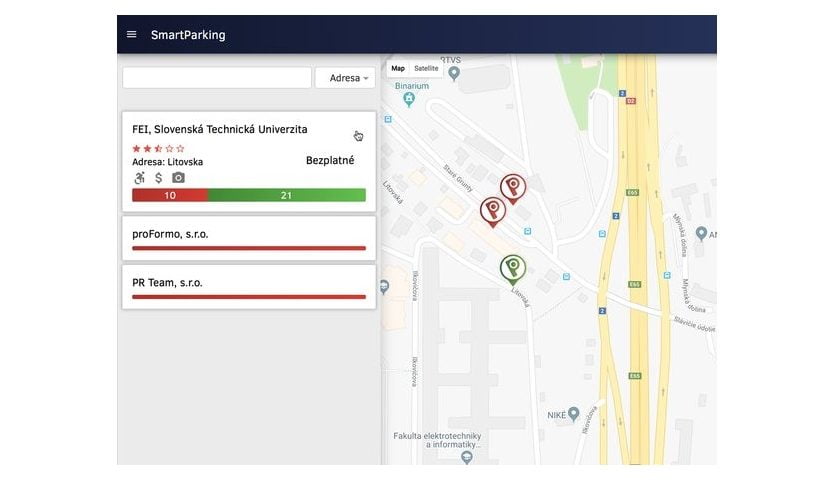The width and height of the screenshot is (840, 480).
Task: Click the Binarium map label
Action: 412,86
